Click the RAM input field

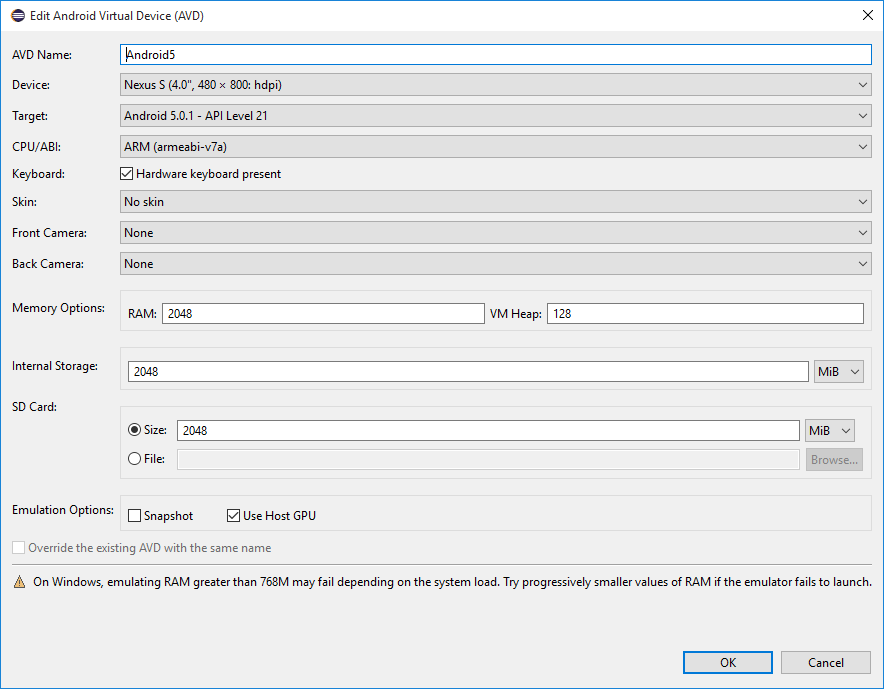pos(323,313)
